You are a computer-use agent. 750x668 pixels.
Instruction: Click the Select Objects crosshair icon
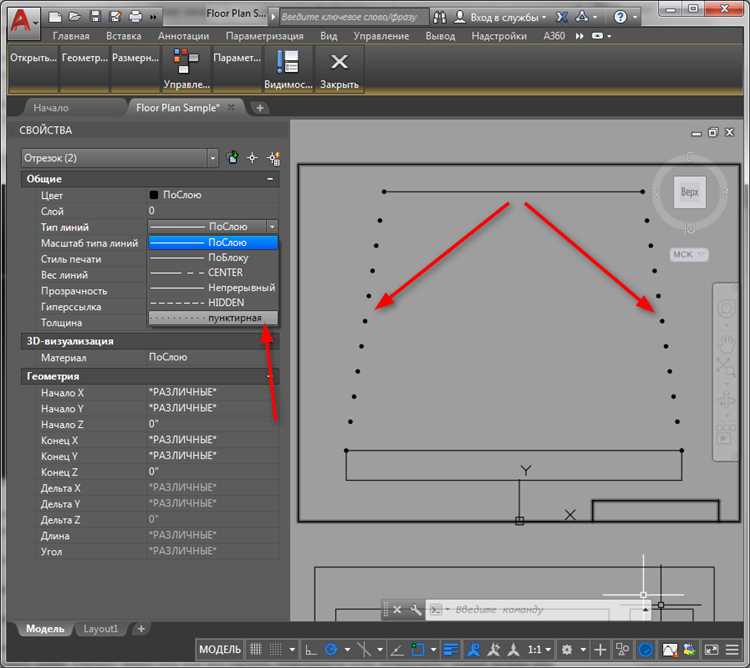click(253, 158)
